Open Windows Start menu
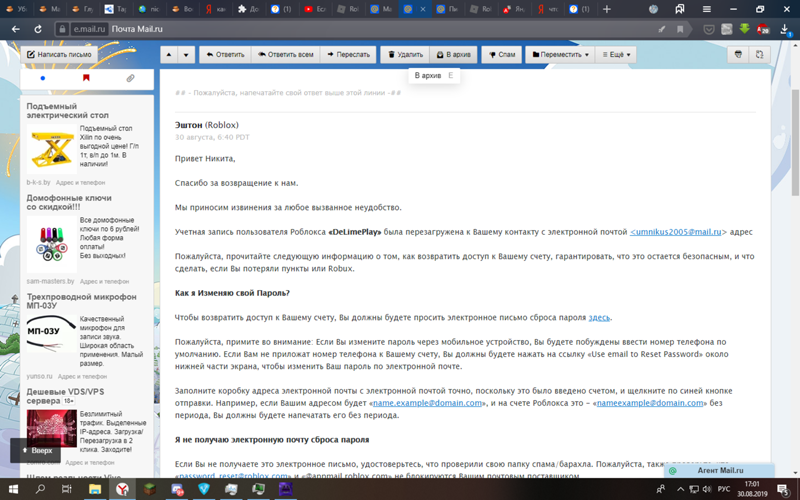The image size is (800, 500). click(x=13, y=489)
